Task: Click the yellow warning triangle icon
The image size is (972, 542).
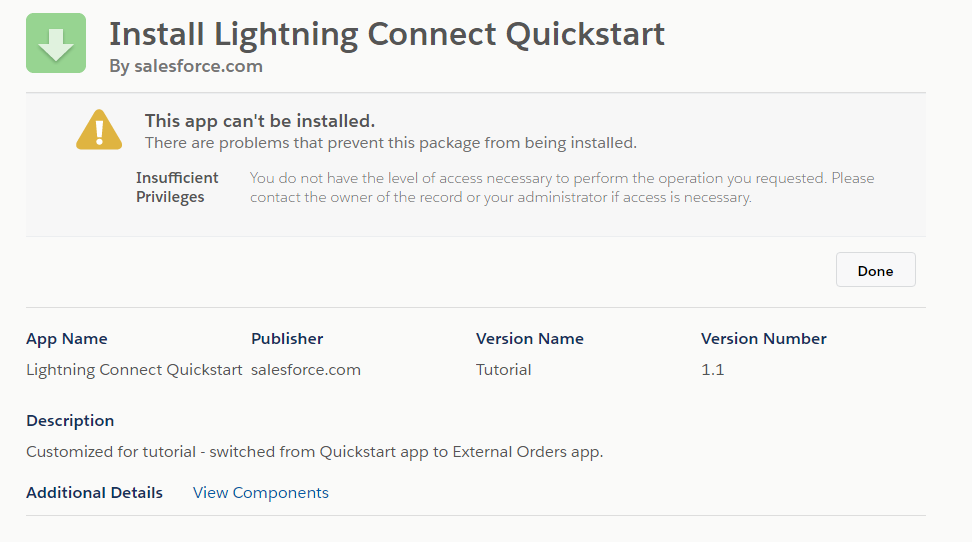Action: (x=99, y=131)
